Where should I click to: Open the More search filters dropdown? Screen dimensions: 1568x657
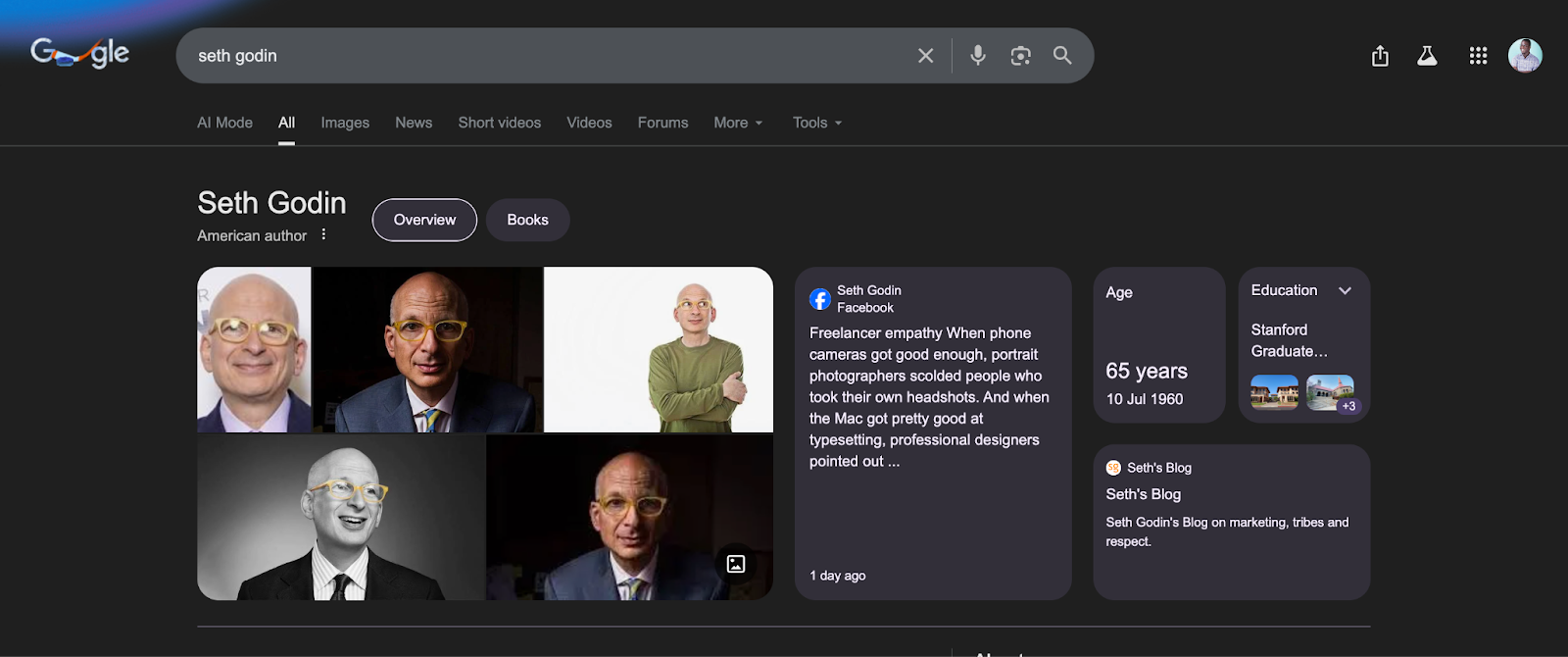738,123
